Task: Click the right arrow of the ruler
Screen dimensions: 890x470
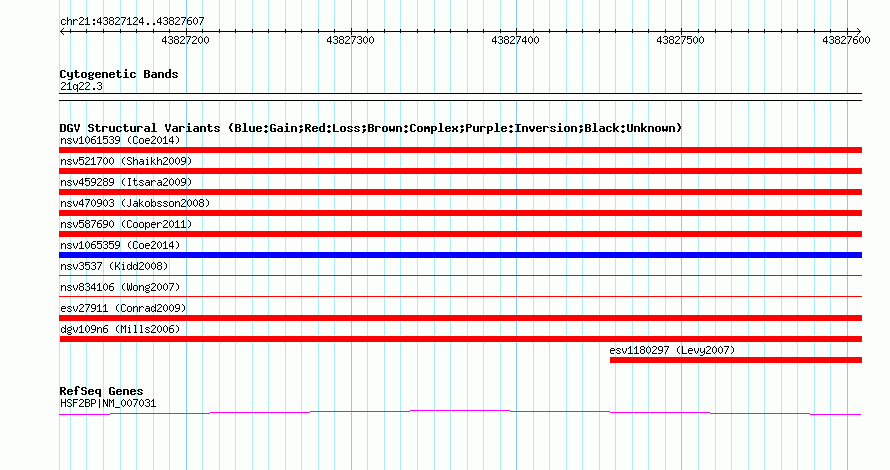Action: [x=858, y=31]
